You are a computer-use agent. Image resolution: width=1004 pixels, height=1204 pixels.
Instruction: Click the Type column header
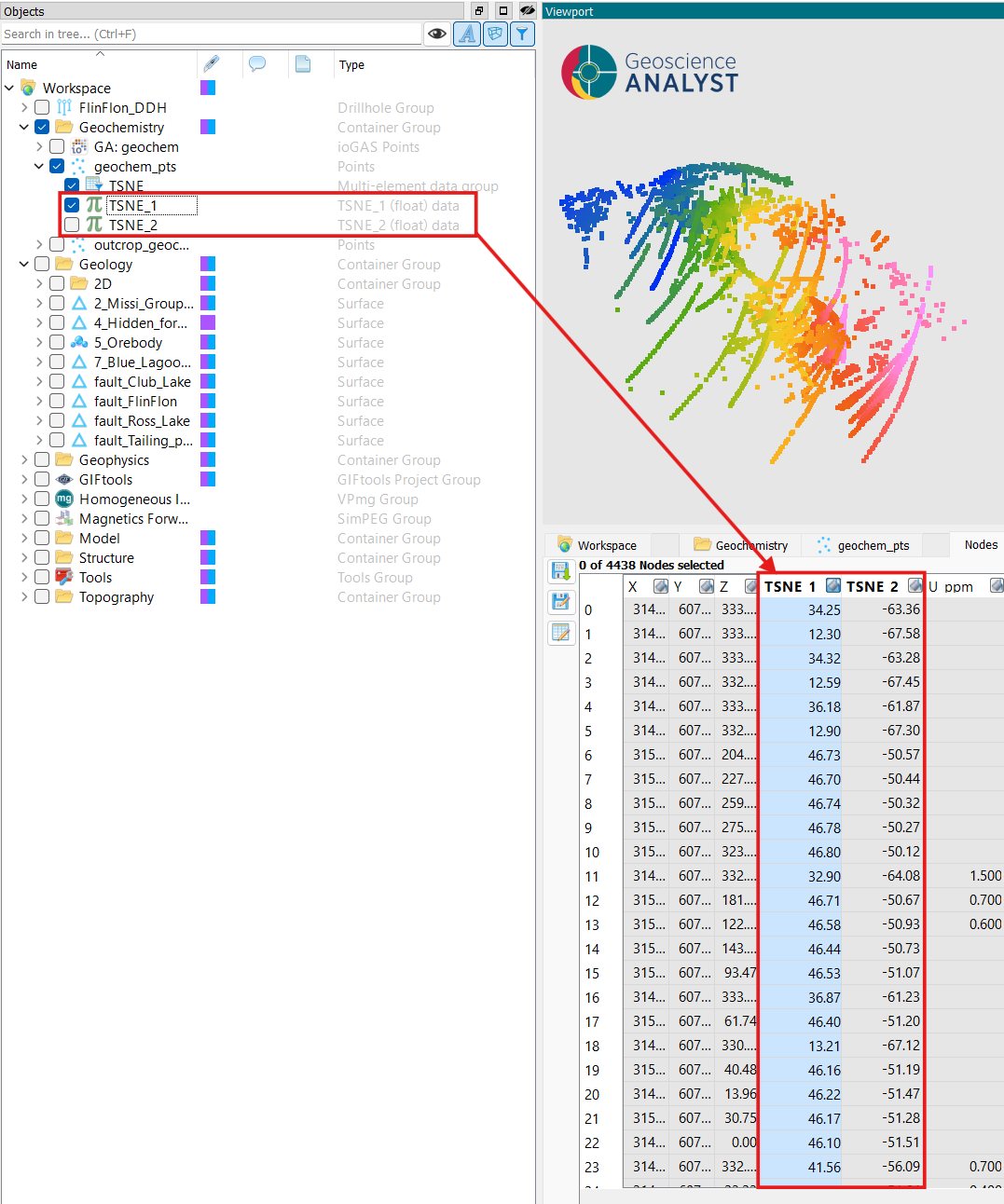point(433,64)
